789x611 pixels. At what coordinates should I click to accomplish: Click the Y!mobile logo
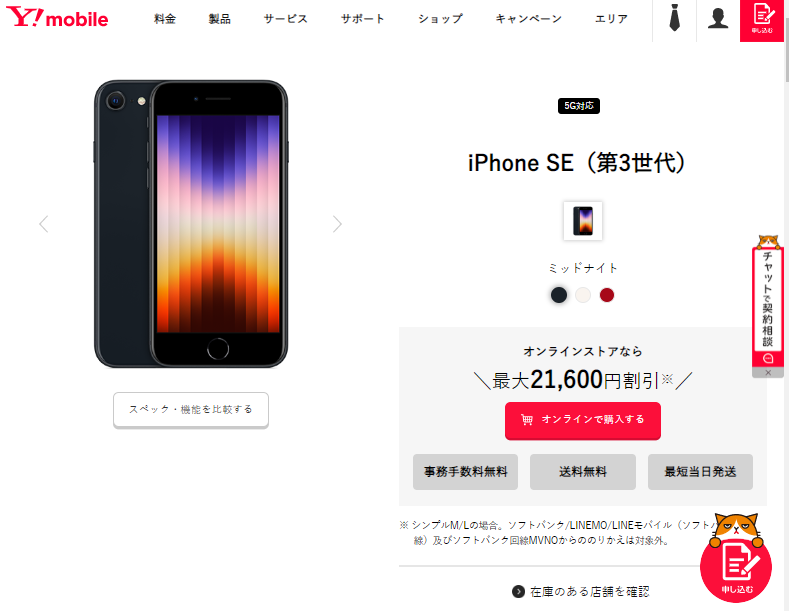pos(57,18)
